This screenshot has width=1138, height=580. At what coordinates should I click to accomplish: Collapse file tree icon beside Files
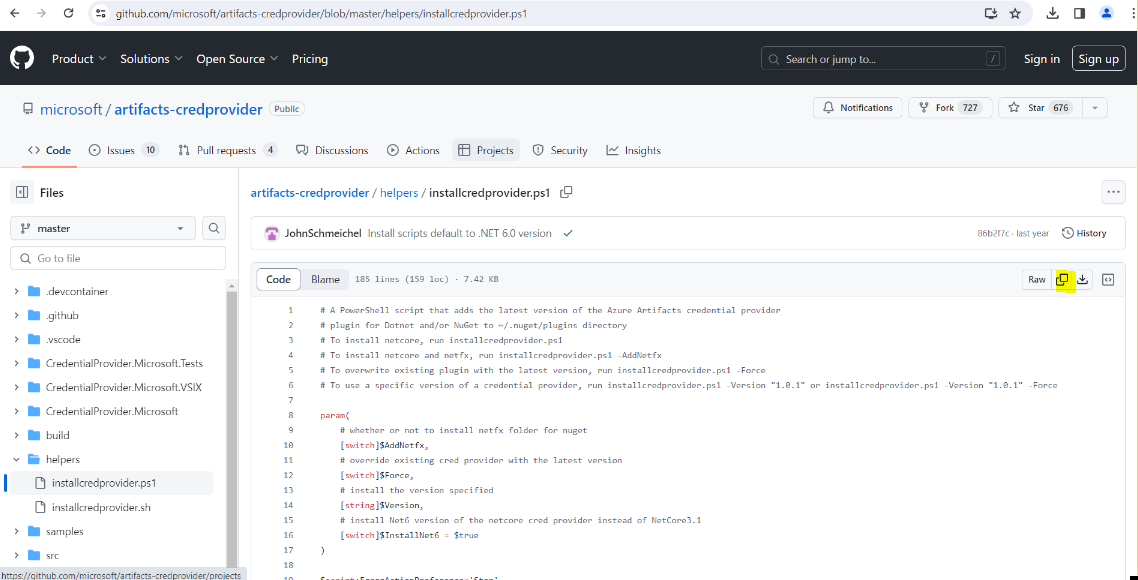tap(22, 192)
